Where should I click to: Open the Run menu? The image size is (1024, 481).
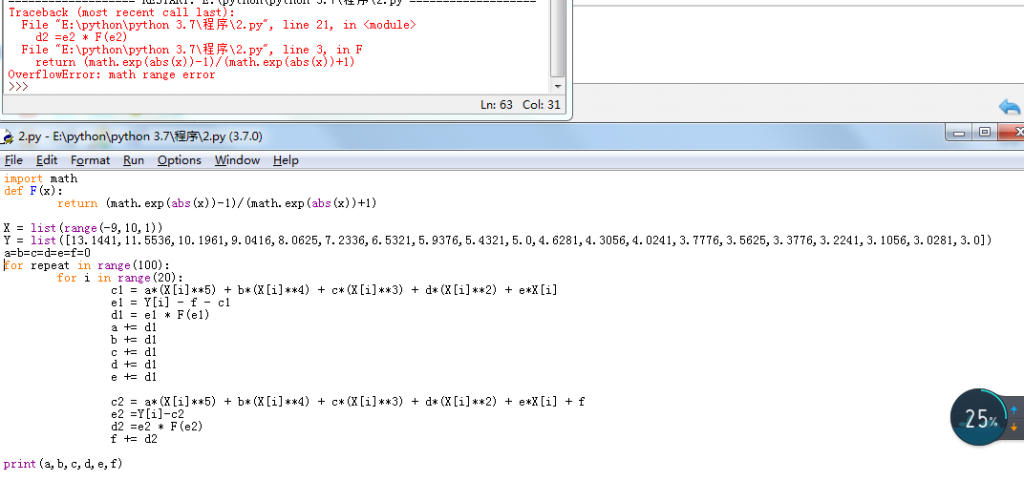coord(134,160)
